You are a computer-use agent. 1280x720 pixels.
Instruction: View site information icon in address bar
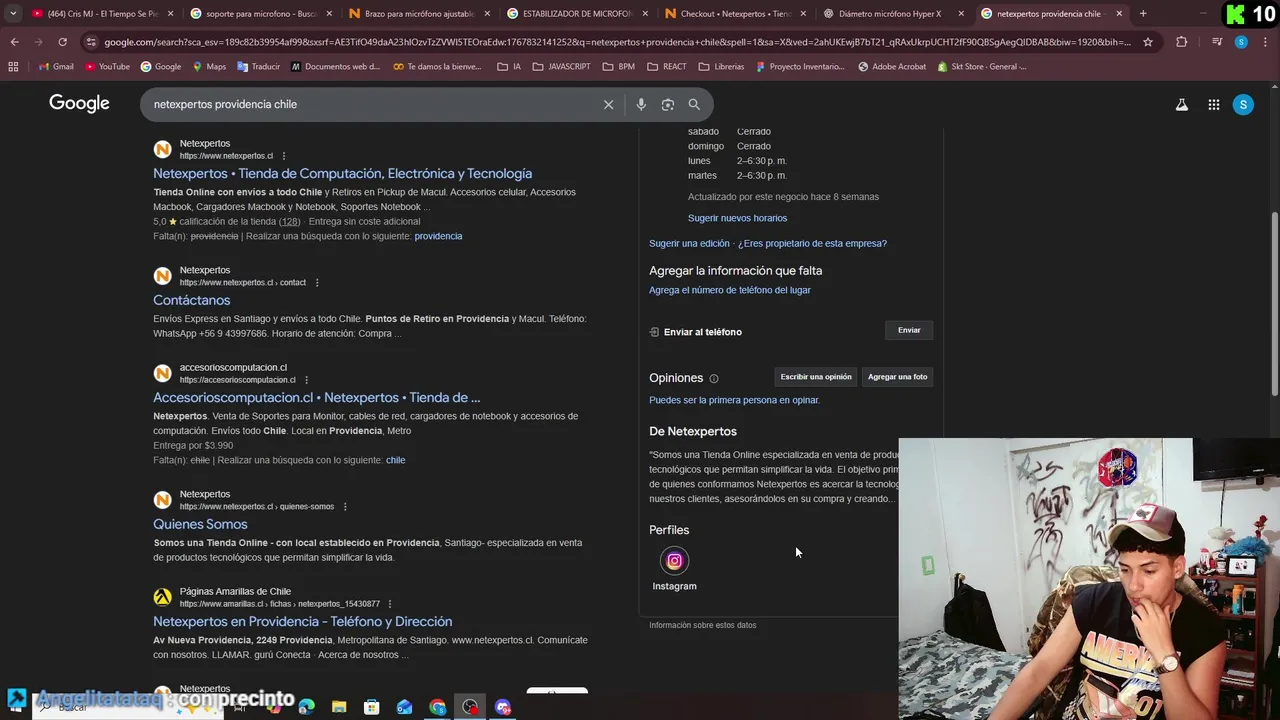[91, 42]
